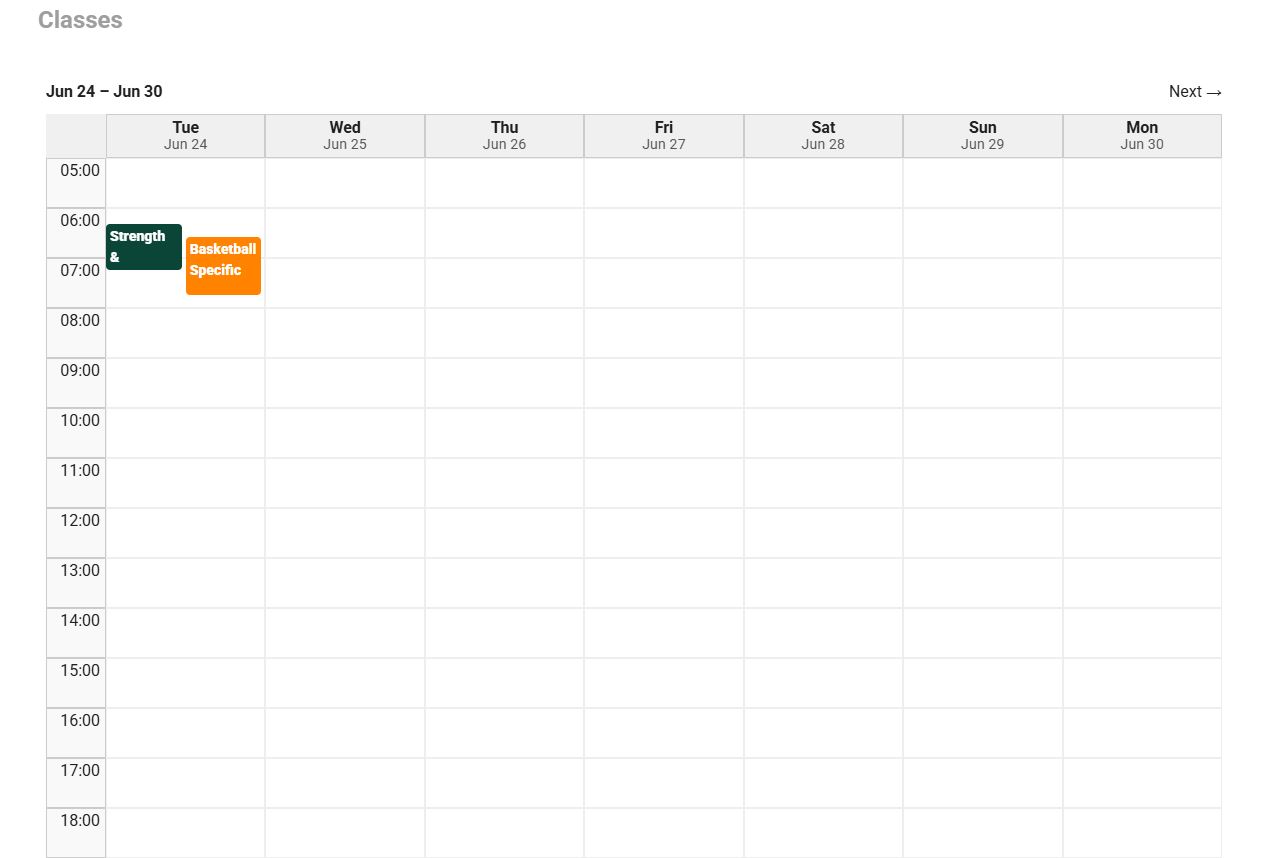Click the Classes heading
The width and height of the screenshot is (1271, 858).
click(80, 20)
